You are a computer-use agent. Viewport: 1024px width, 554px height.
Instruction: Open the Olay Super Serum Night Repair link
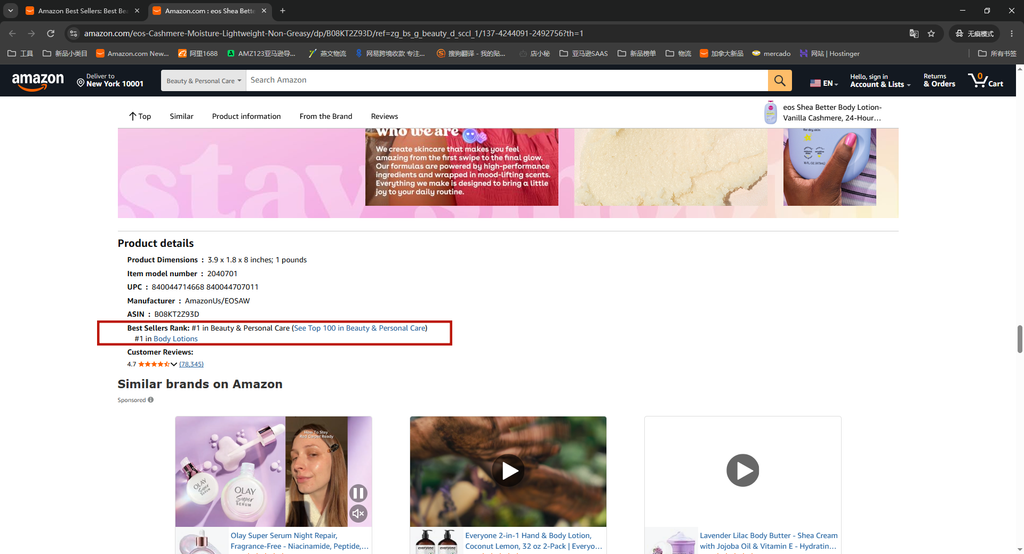coord(299,541)
